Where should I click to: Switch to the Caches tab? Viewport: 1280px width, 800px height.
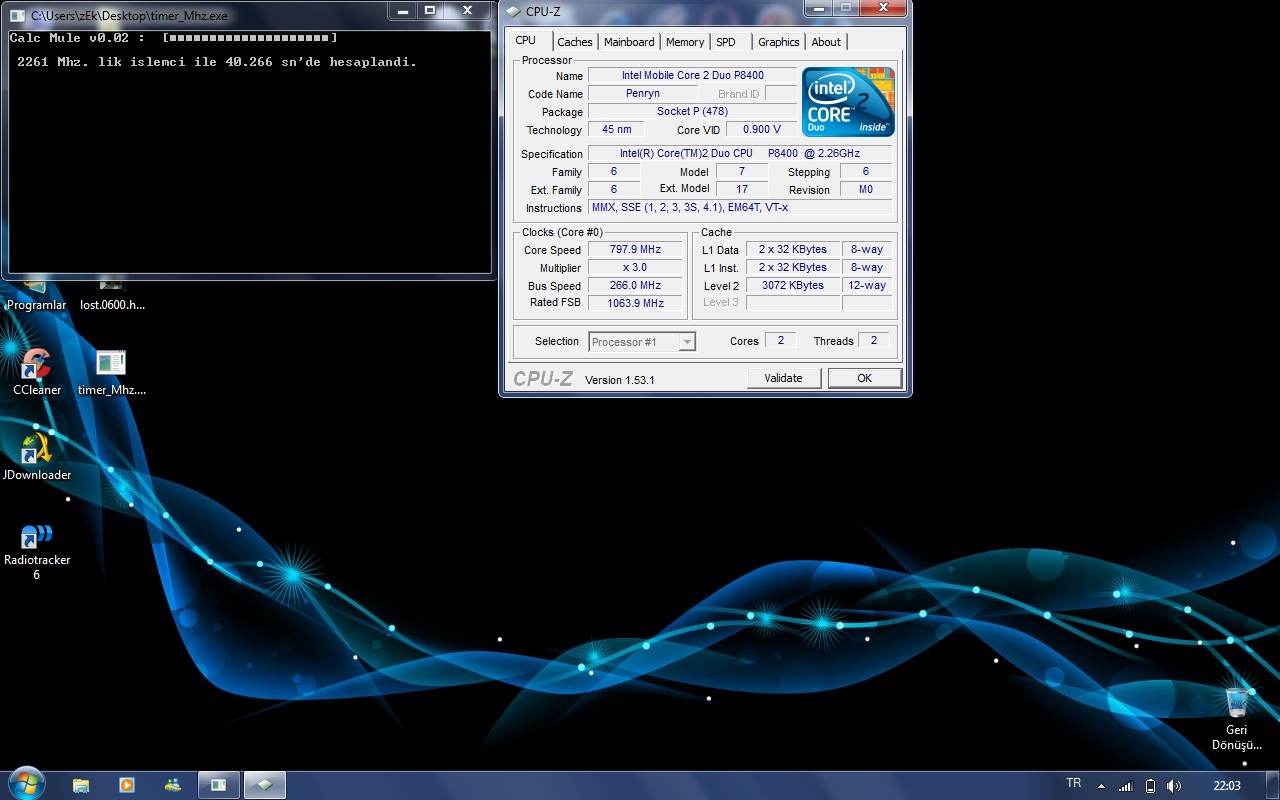575,42
